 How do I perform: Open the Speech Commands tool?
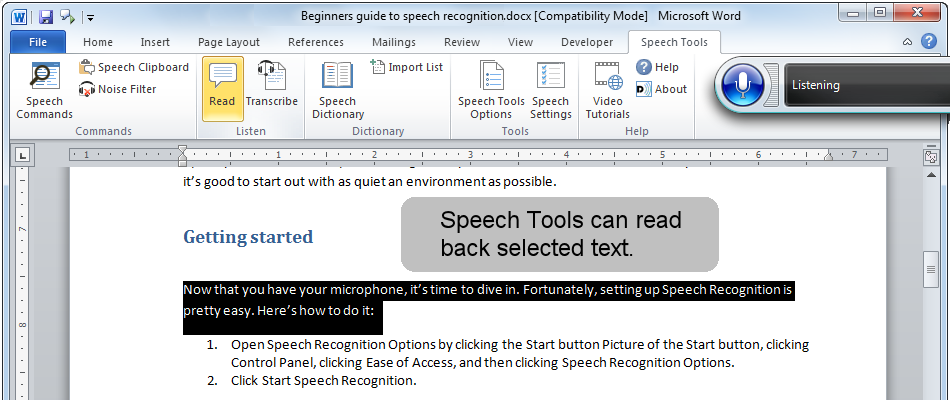pos(44,90)
